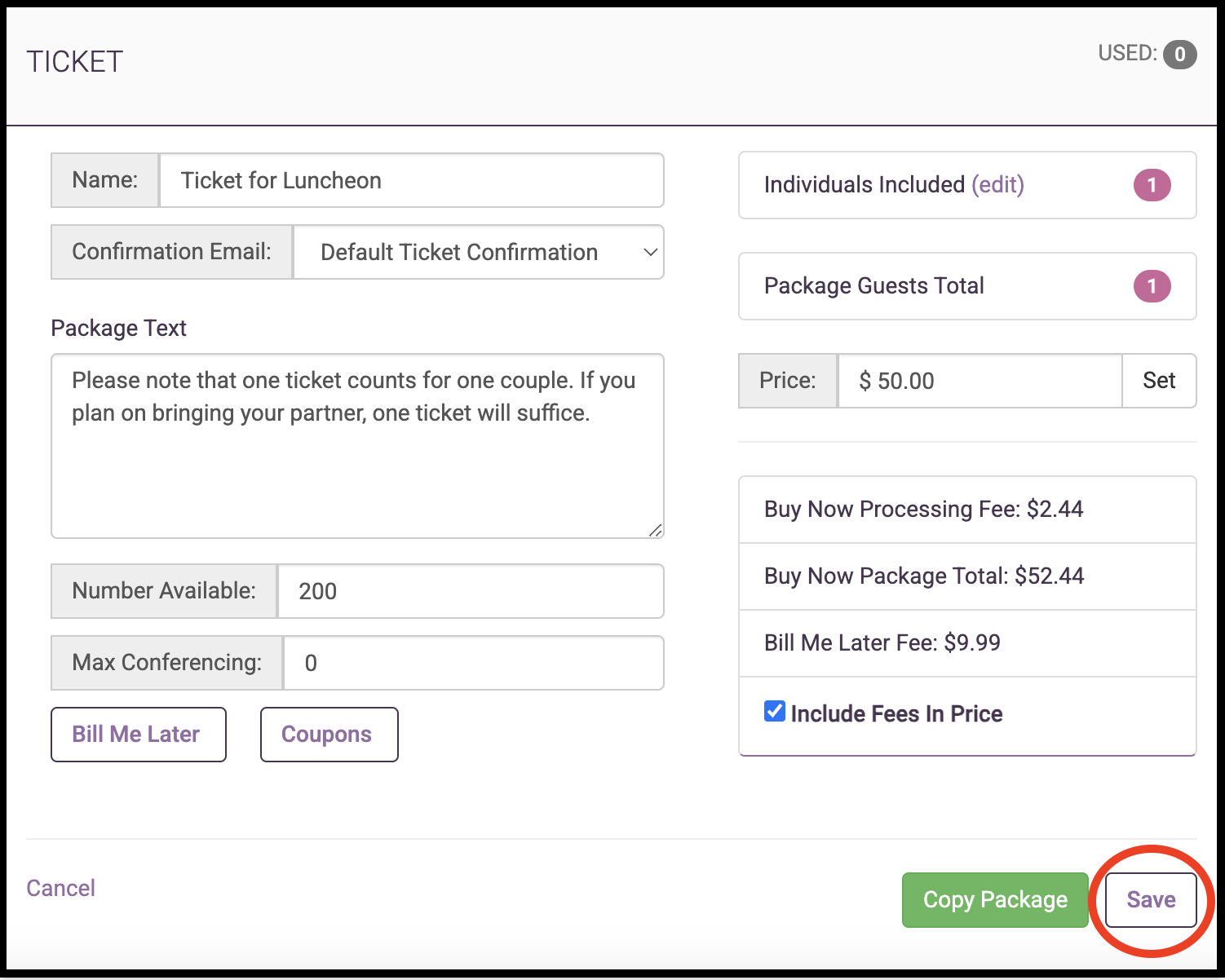The image size is (1225, 980).
Task: Open the Confirmation Email dropdown
Action: 478,252
